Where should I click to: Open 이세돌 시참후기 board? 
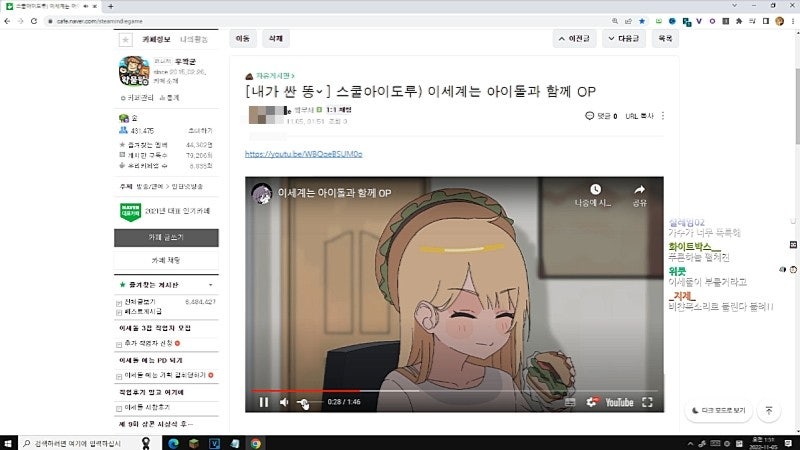(147, 407)
